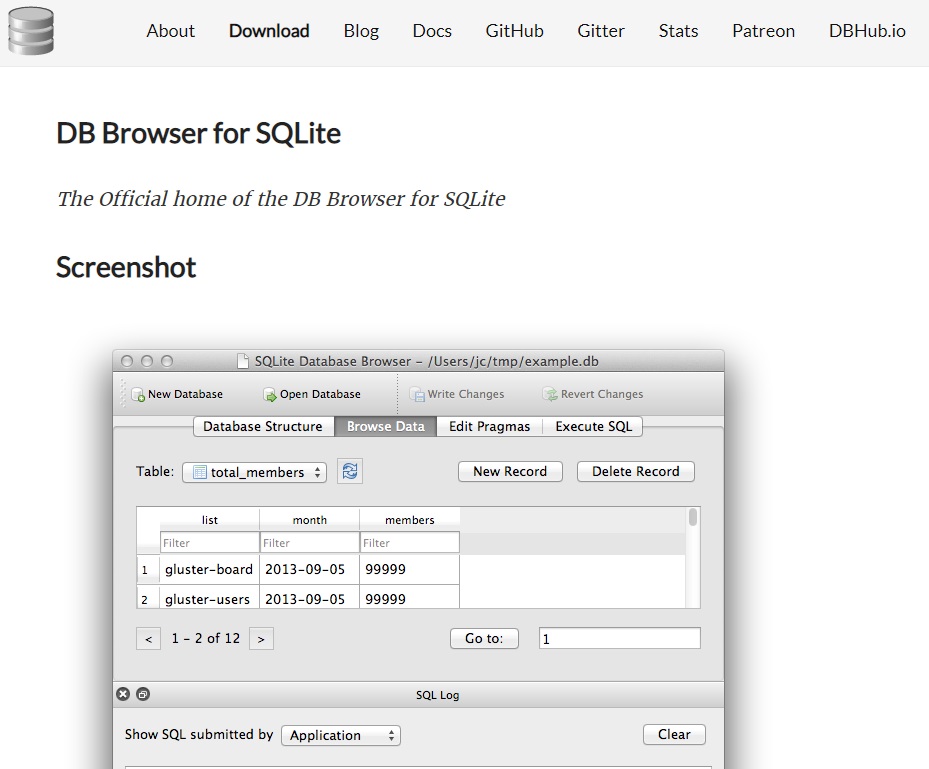Click the table vertical scrollbar handle
Image resolution: width=929 pixels, height=769 pixels.
point(693,518)
